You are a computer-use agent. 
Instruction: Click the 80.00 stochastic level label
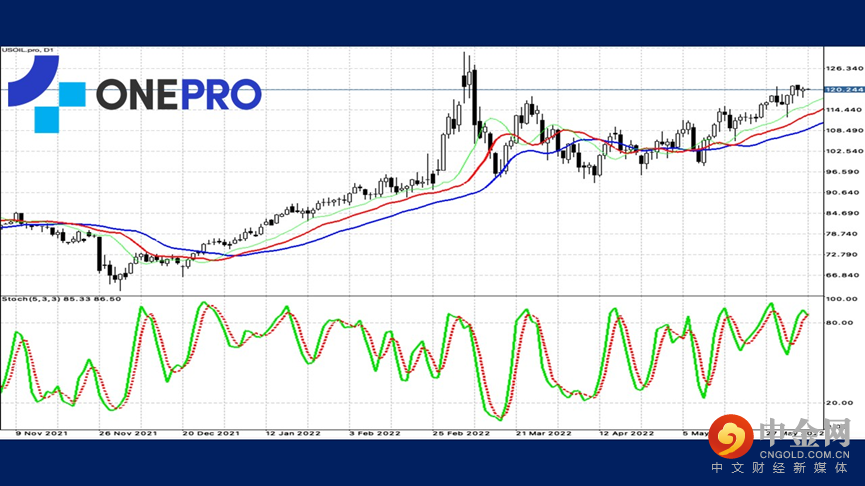tap(840, 323)
